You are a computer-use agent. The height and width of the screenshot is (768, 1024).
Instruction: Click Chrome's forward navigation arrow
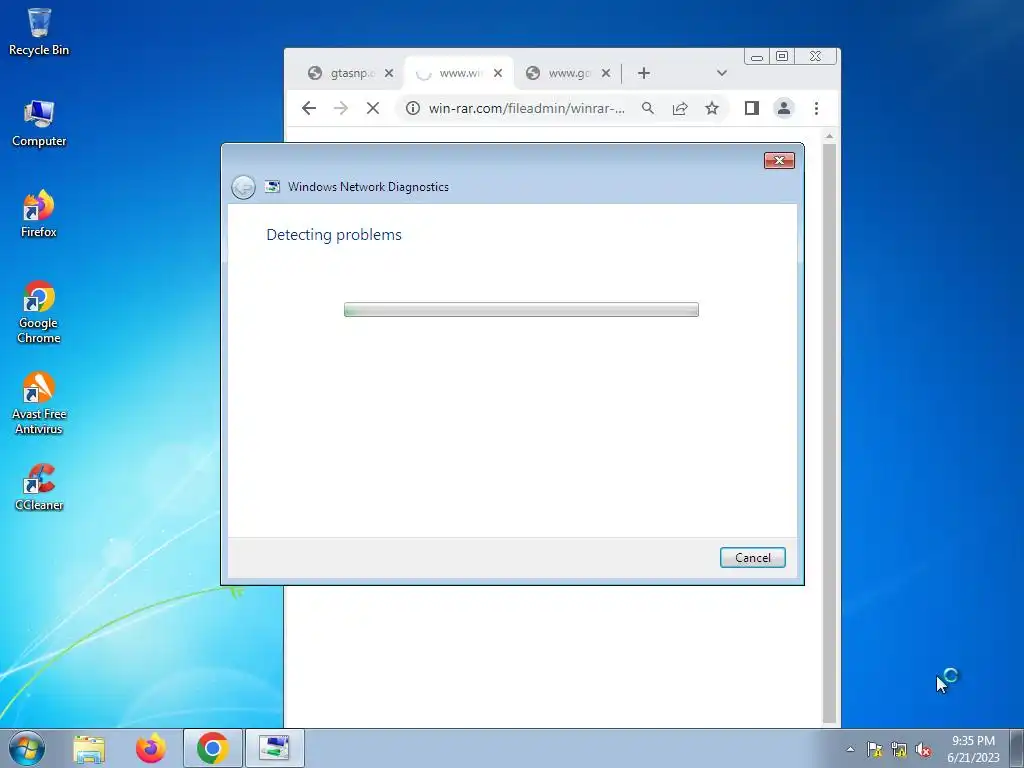click(x=341, y=108)
